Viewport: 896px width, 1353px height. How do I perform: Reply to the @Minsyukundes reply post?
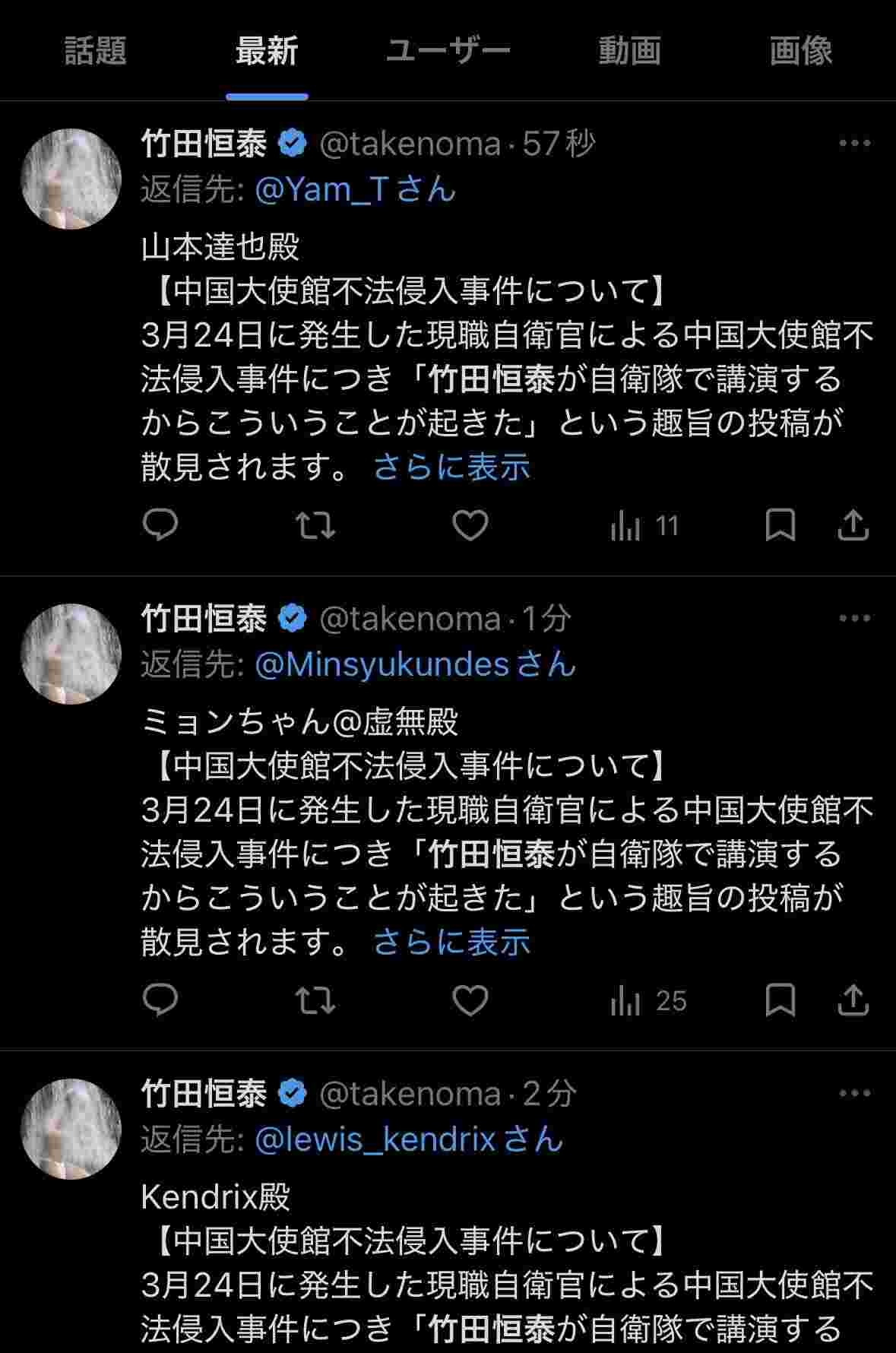(x=160, y=1000)
